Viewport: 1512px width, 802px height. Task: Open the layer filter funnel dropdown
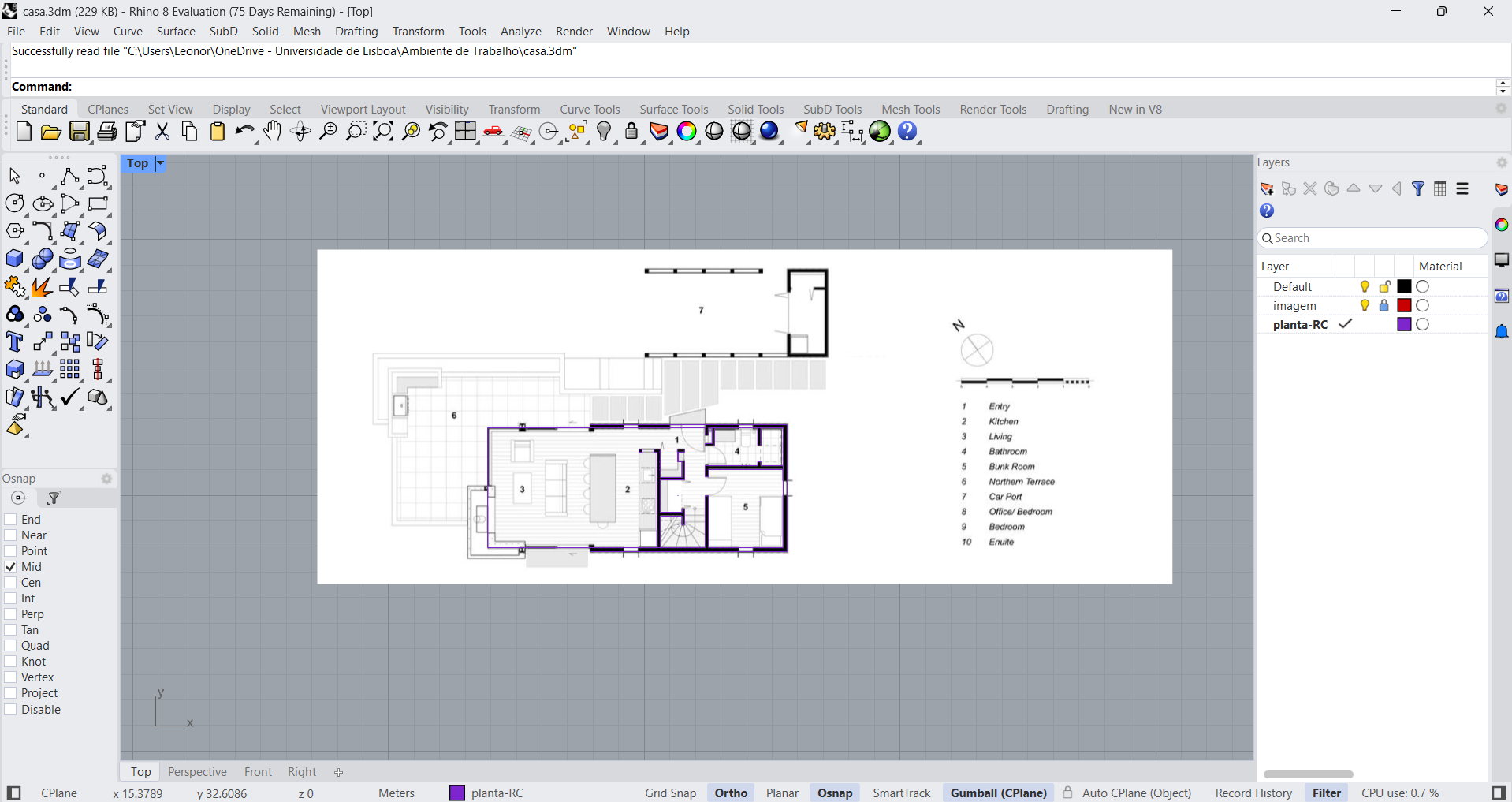click(1418, 189)
